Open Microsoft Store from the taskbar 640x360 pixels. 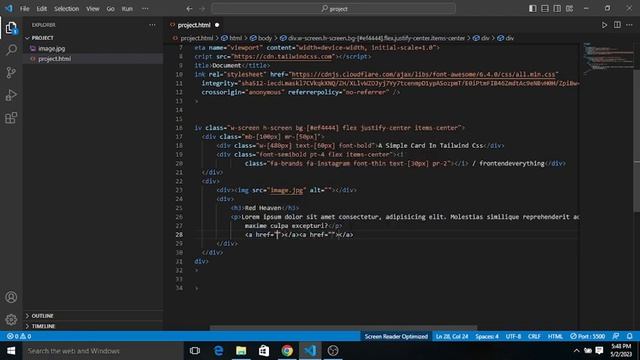click(x=264, y=351)
